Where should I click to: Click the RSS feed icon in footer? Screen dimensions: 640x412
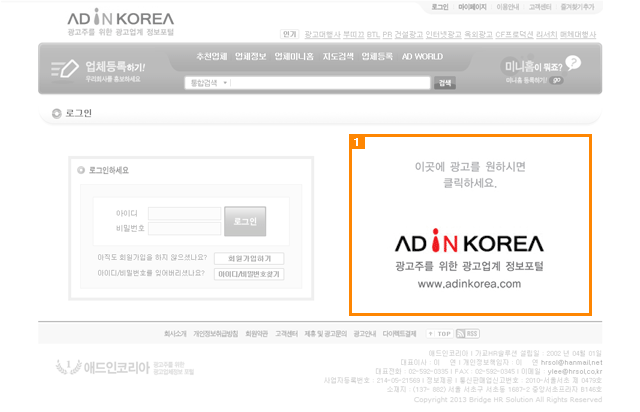[x=468, y=334]
